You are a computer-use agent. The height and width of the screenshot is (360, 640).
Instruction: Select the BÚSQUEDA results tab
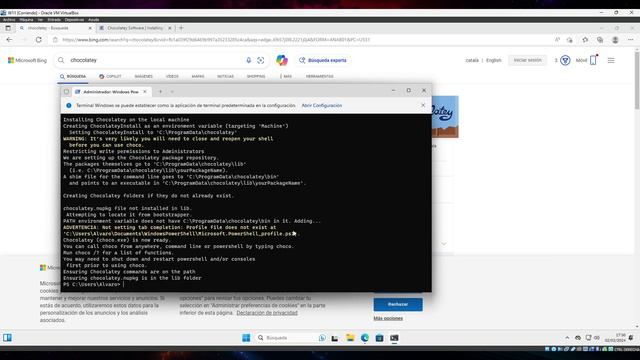(73, 76)
